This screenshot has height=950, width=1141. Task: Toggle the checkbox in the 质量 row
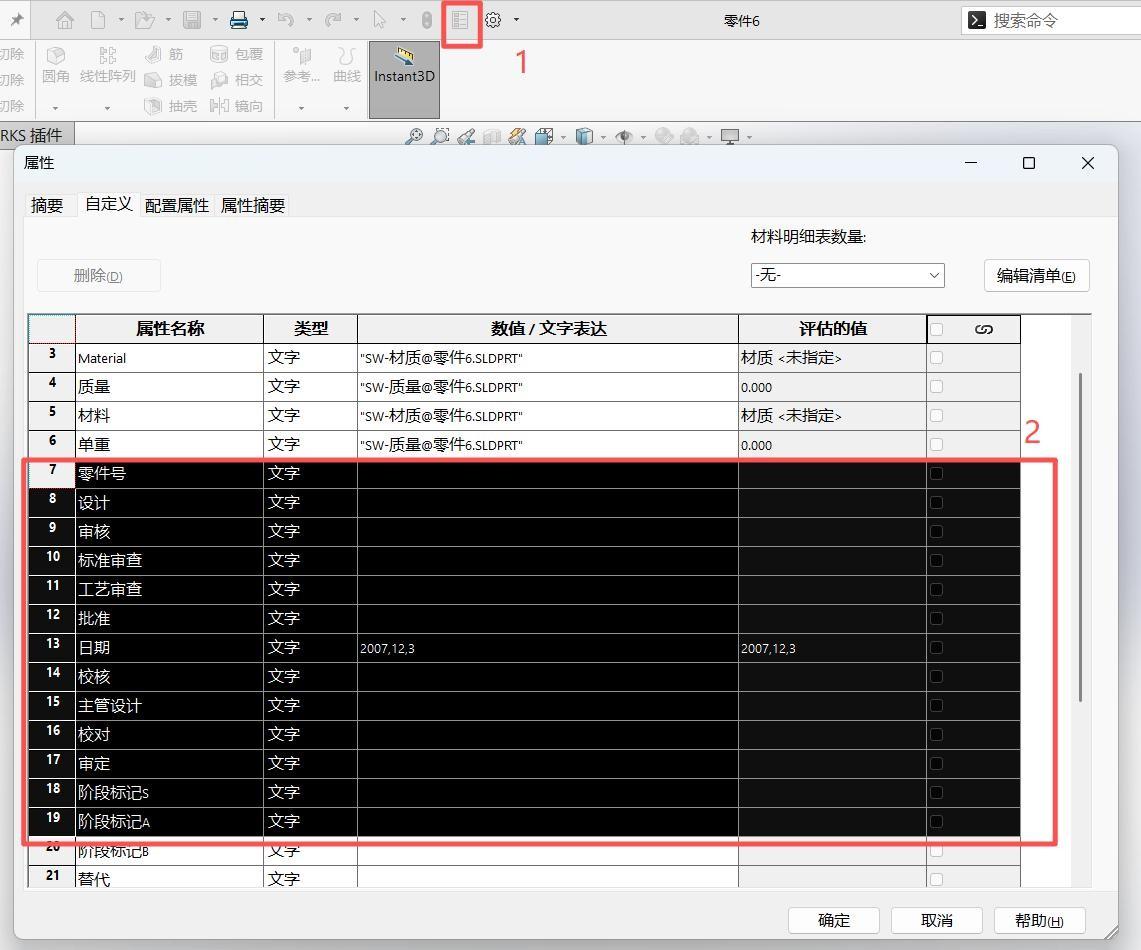point(937,386)
